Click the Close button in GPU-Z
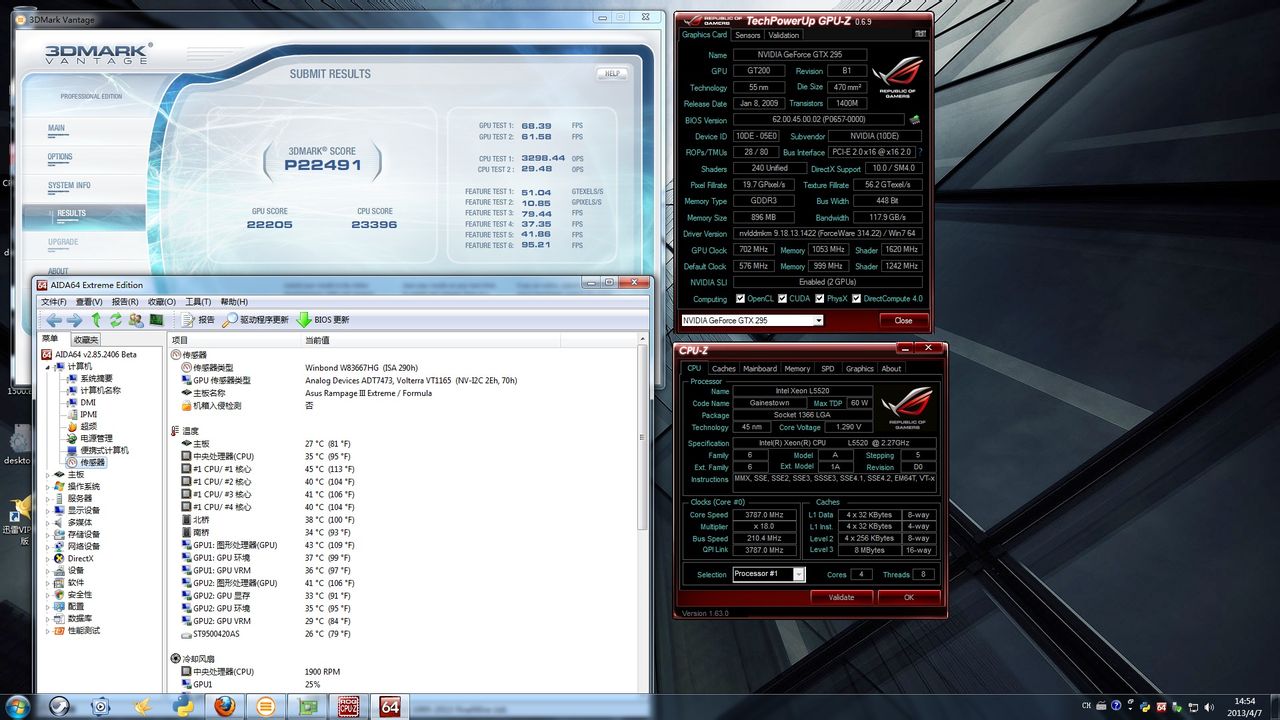The height and width of the screenshot is (720, 1280). pyautogui.click(x=904, y=320)
